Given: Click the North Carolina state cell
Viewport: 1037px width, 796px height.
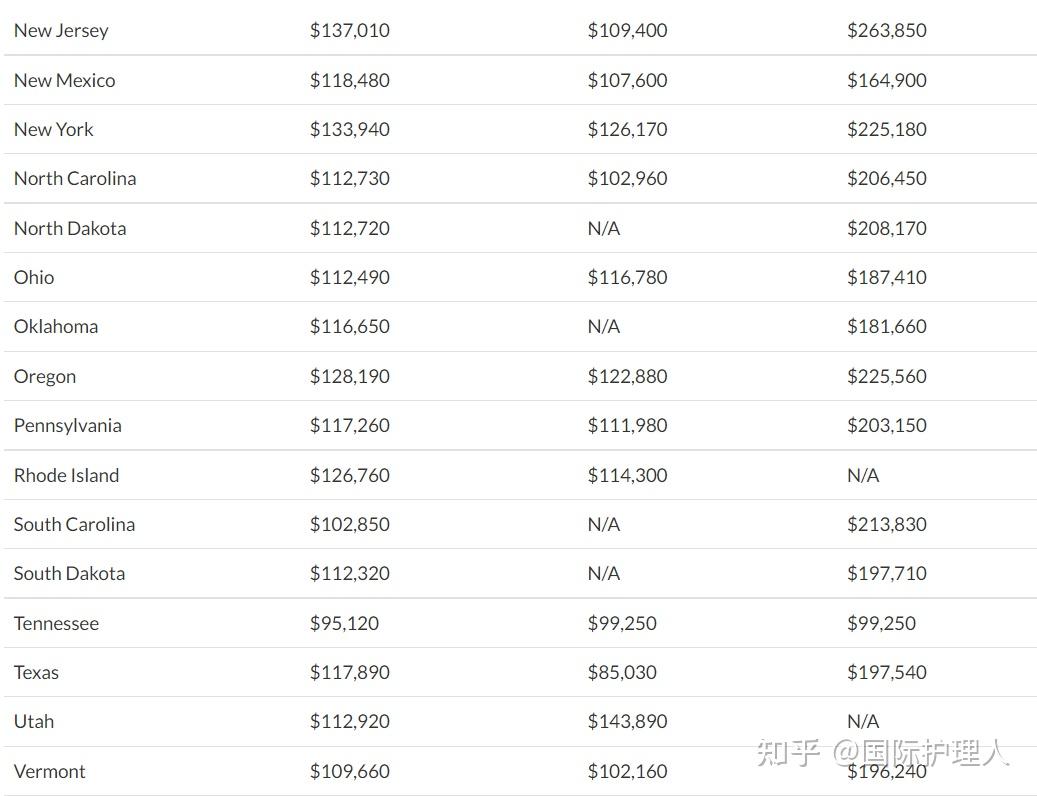Looking at the screenshot, I should tap(75, 178).
